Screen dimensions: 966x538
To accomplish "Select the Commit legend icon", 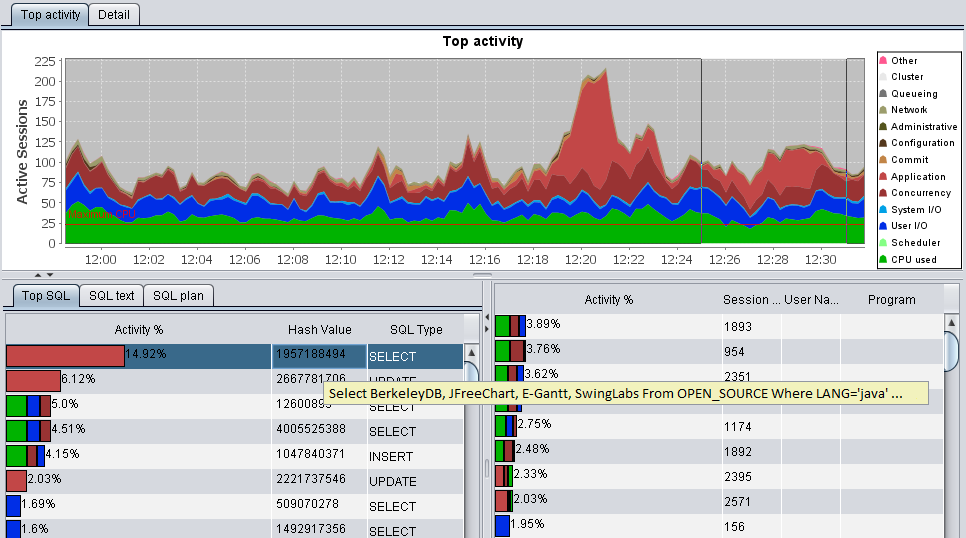I will click(x=883, y=160).
